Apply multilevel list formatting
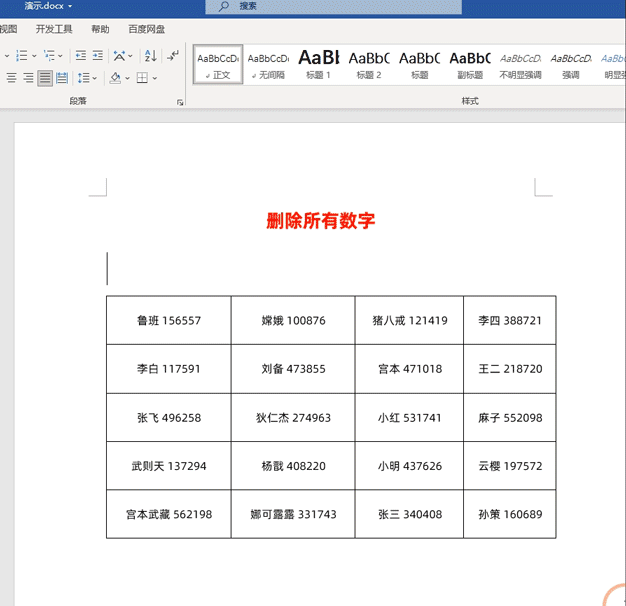626x606 pixels. tap(49, 56)
